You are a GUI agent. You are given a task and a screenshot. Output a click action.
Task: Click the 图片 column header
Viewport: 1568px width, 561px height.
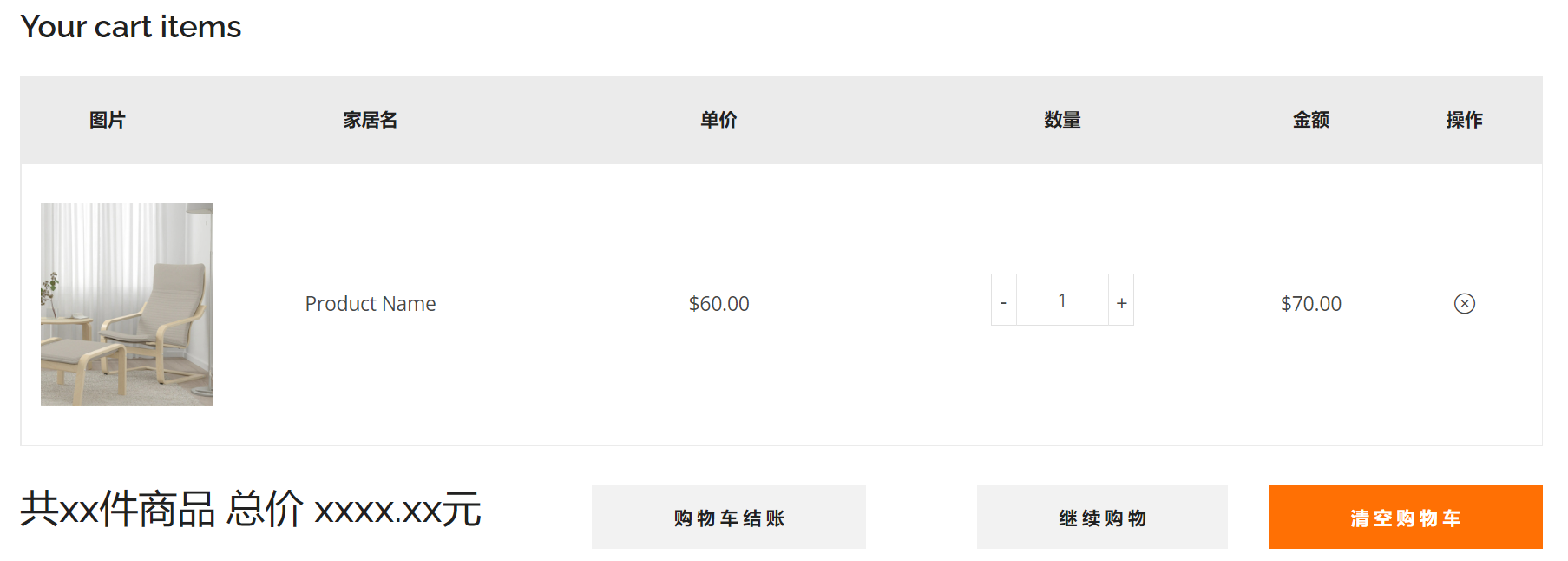(108, 120)
